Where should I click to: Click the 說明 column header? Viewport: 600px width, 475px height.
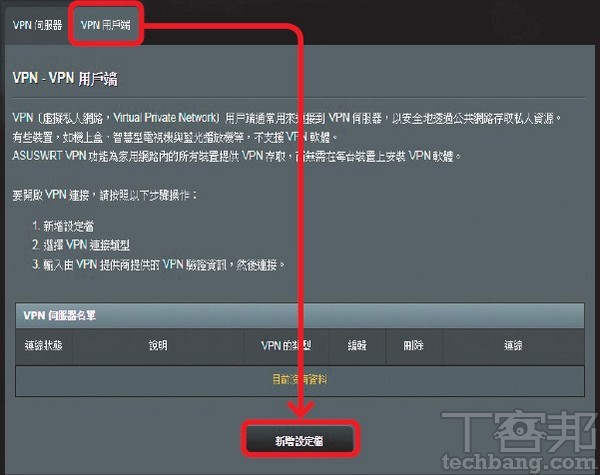pyautogui.click(x=158, y=346)
